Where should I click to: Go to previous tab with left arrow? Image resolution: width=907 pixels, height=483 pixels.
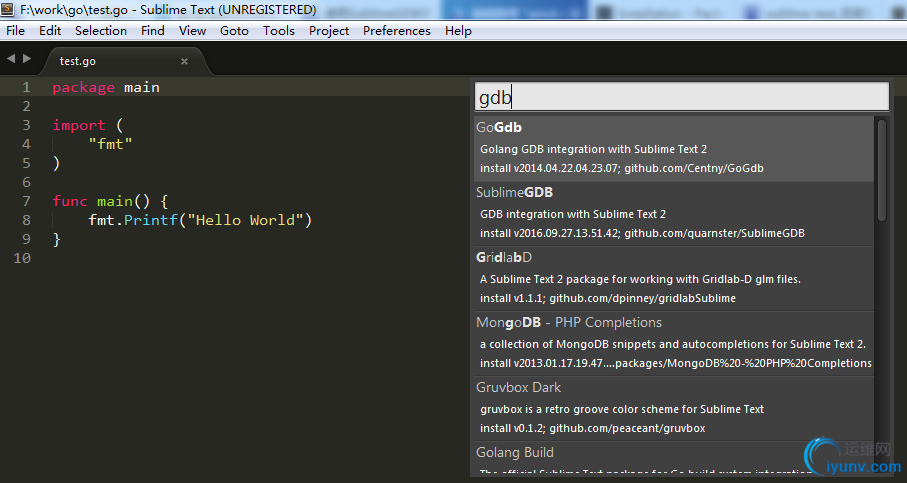click(10, 58)
